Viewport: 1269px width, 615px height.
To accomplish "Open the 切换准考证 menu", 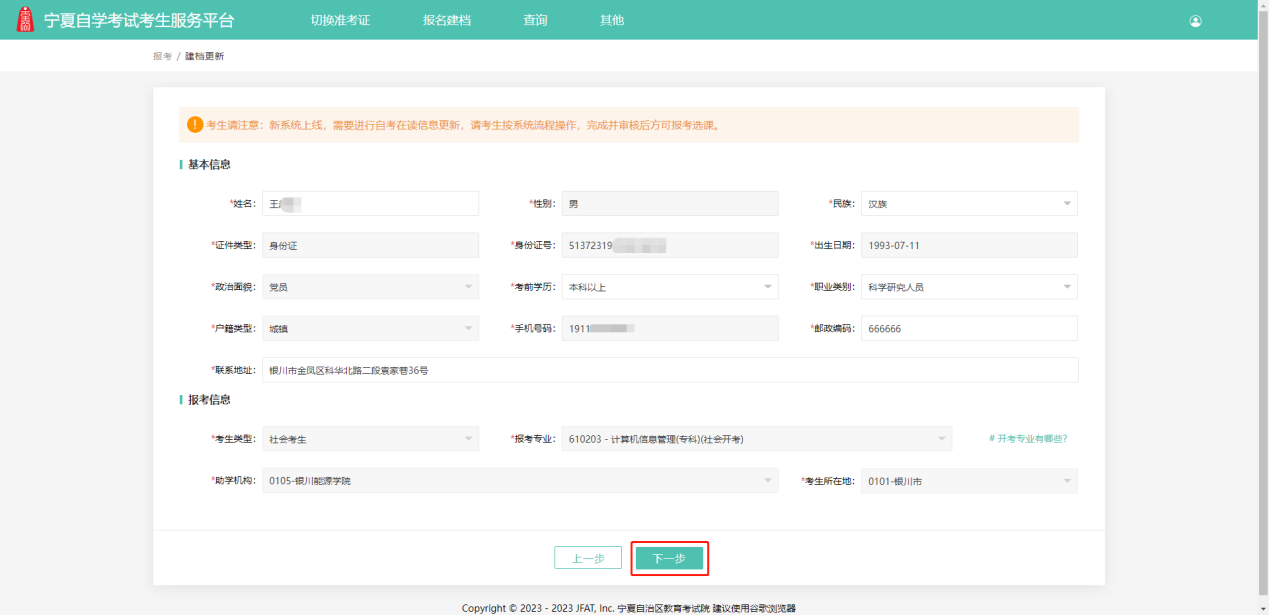I will (340, 21).
